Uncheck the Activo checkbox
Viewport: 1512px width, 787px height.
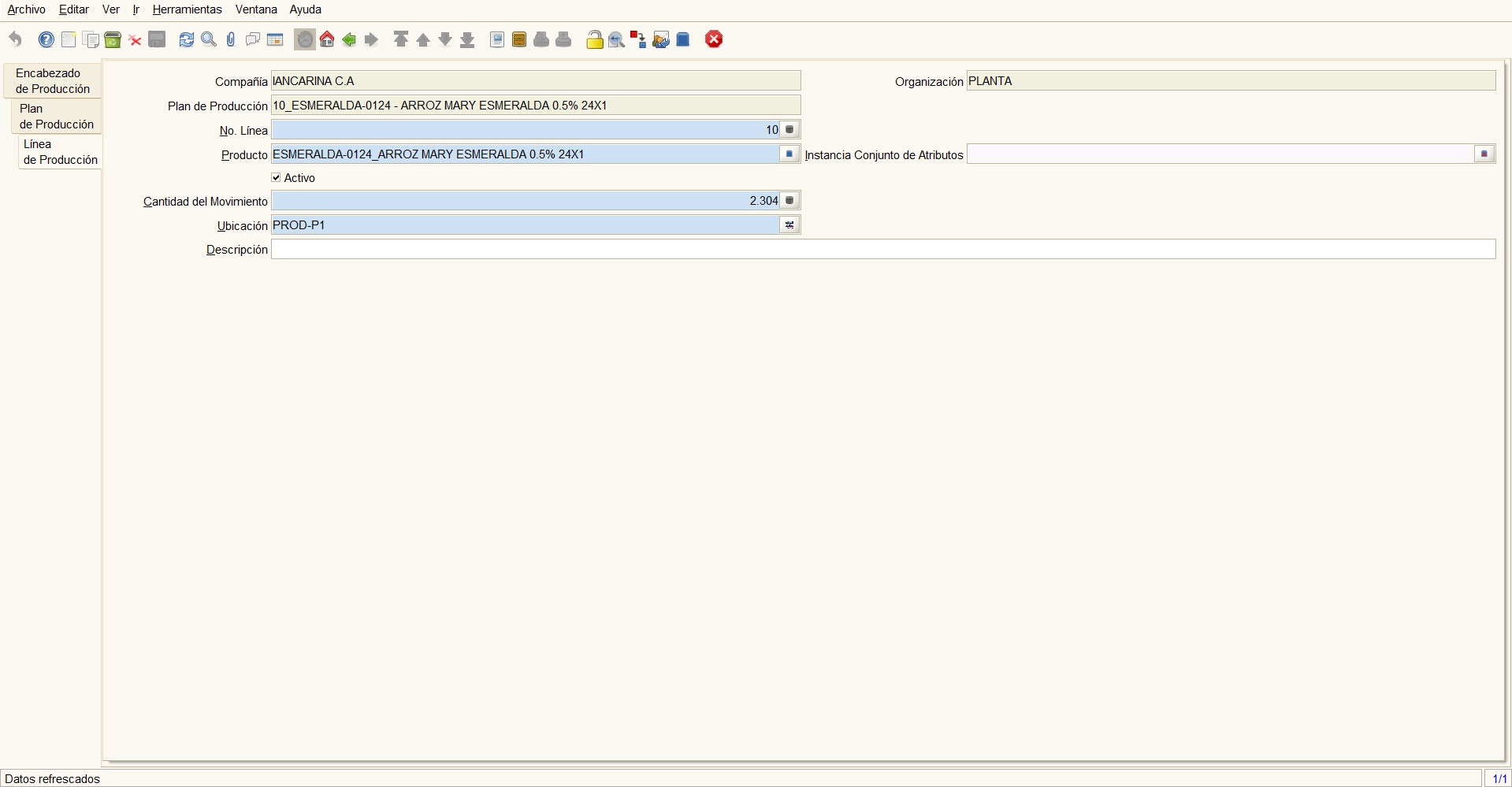pos(276,178)
